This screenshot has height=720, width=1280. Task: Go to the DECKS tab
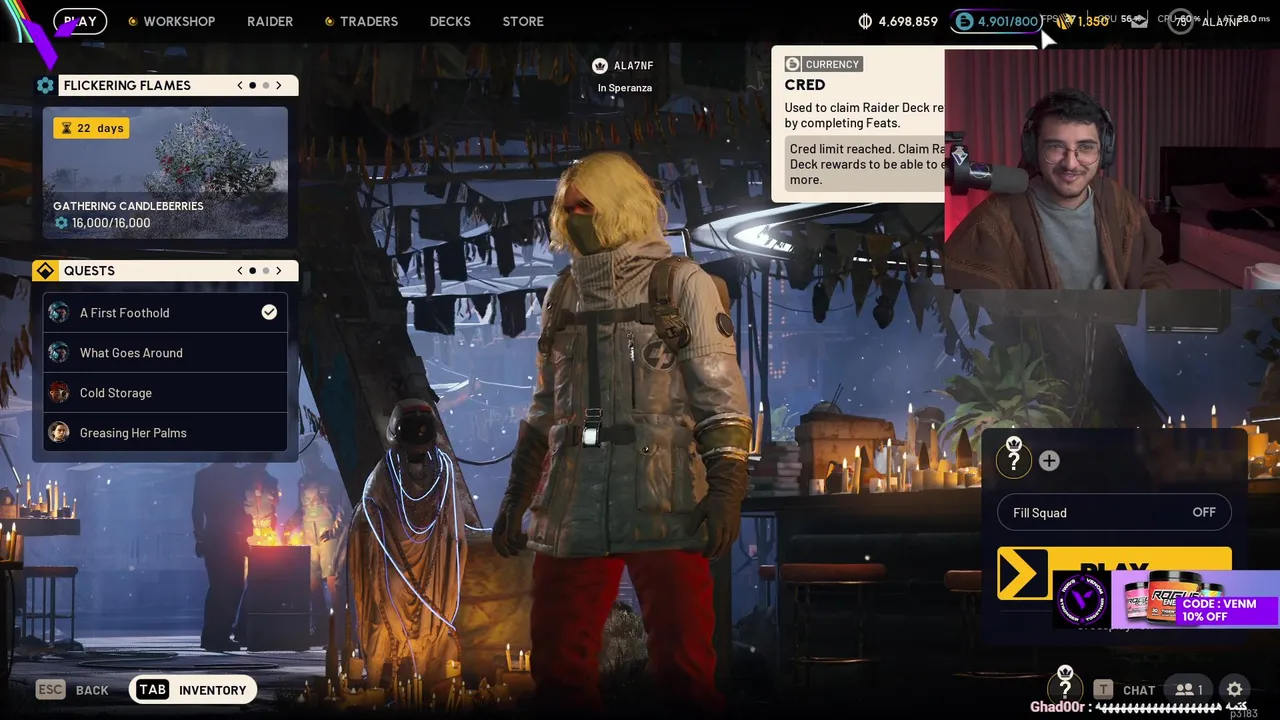(x=450, y=21)
